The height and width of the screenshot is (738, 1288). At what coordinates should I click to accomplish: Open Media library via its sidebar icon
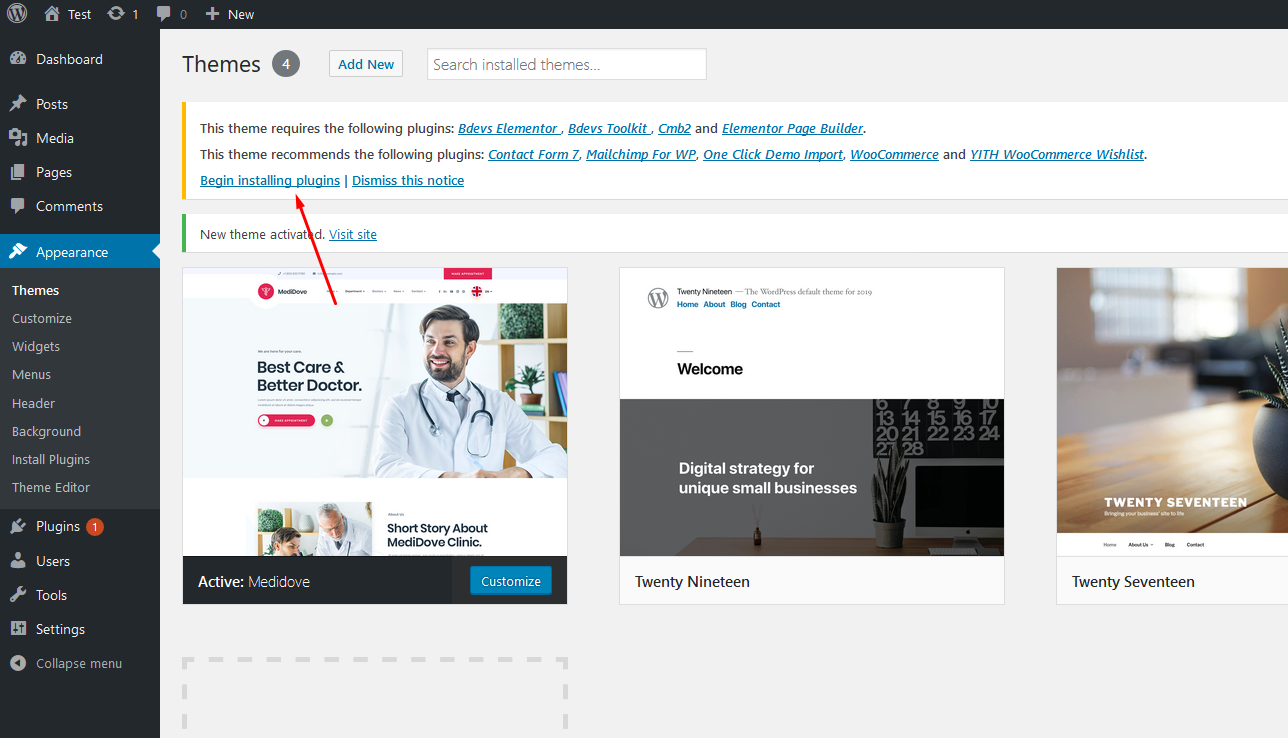pyautogui.click(x=18, y=138)
